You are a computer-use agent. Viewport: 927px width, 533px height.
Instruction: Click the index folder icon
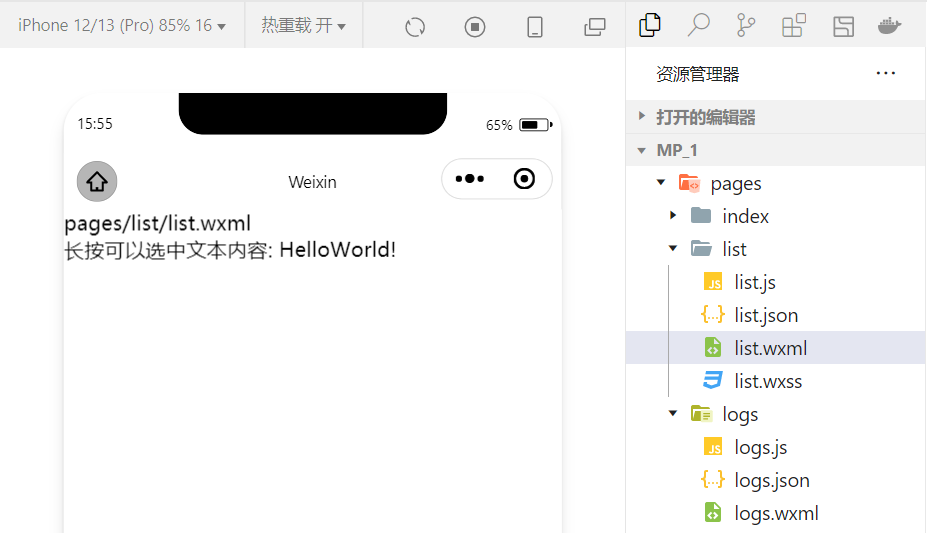coord(701,216)
